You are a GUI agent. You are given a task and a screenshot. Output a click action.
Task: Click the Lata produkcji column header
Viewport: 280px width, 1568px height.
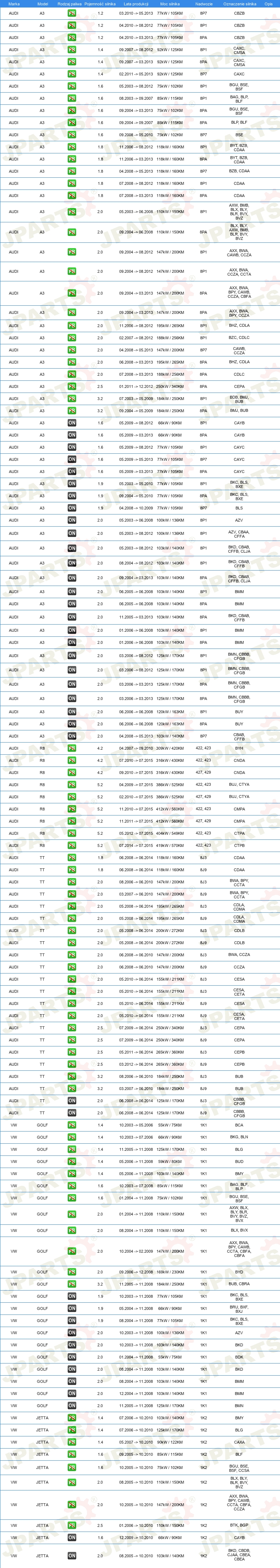(135, 4)
